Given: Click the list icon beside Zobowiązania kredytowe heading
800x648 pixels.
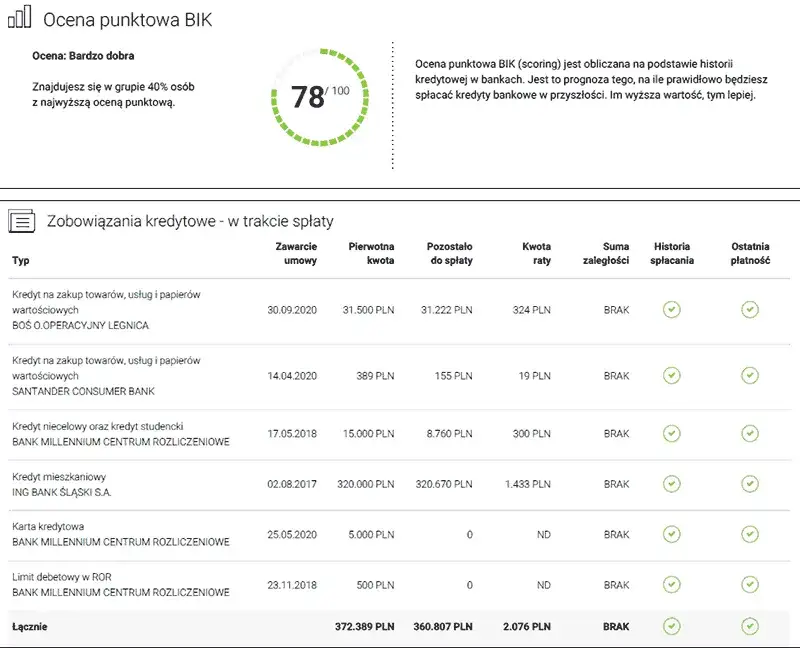Looking at the screenshot, I should click(23, 221).
